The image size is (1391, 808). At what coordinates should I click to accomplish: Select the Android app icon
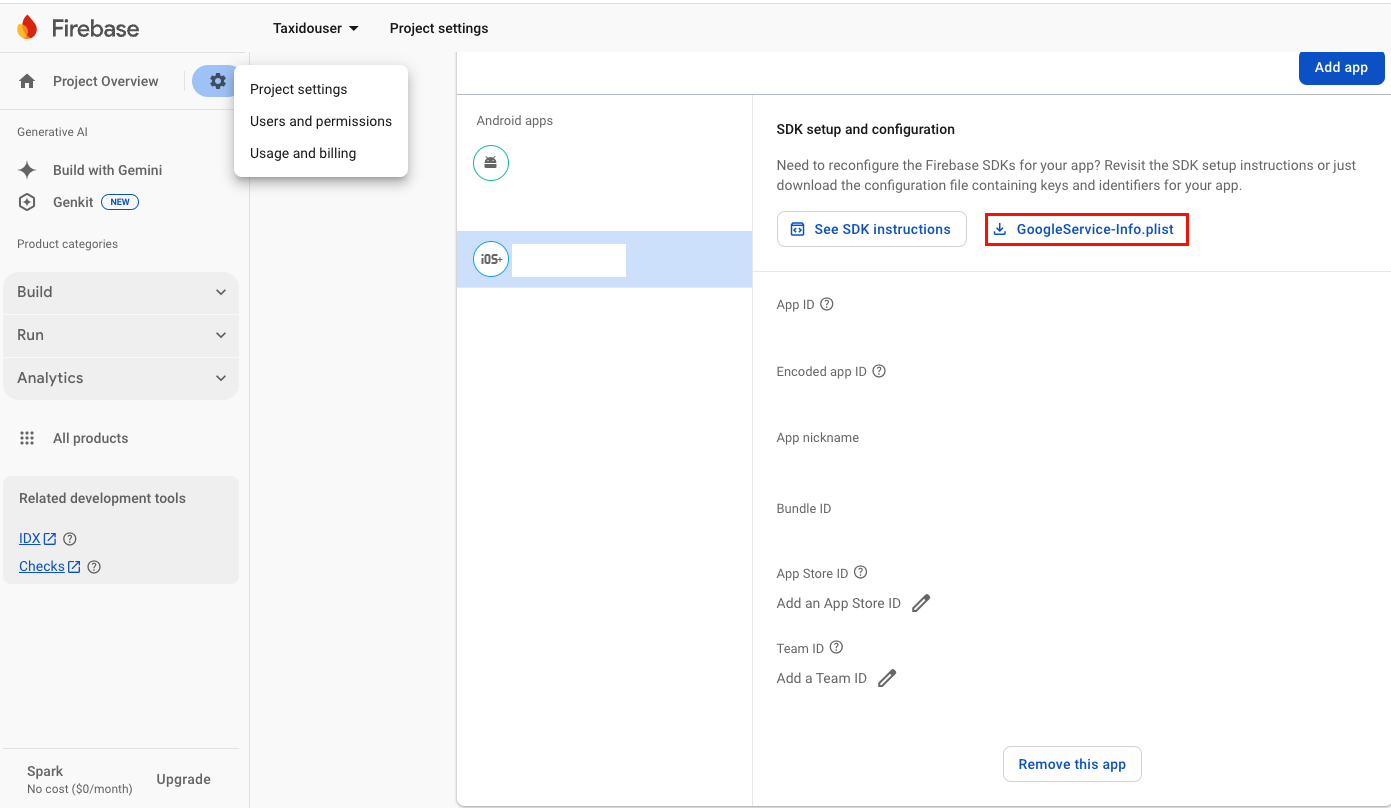(x=491, y=163)
